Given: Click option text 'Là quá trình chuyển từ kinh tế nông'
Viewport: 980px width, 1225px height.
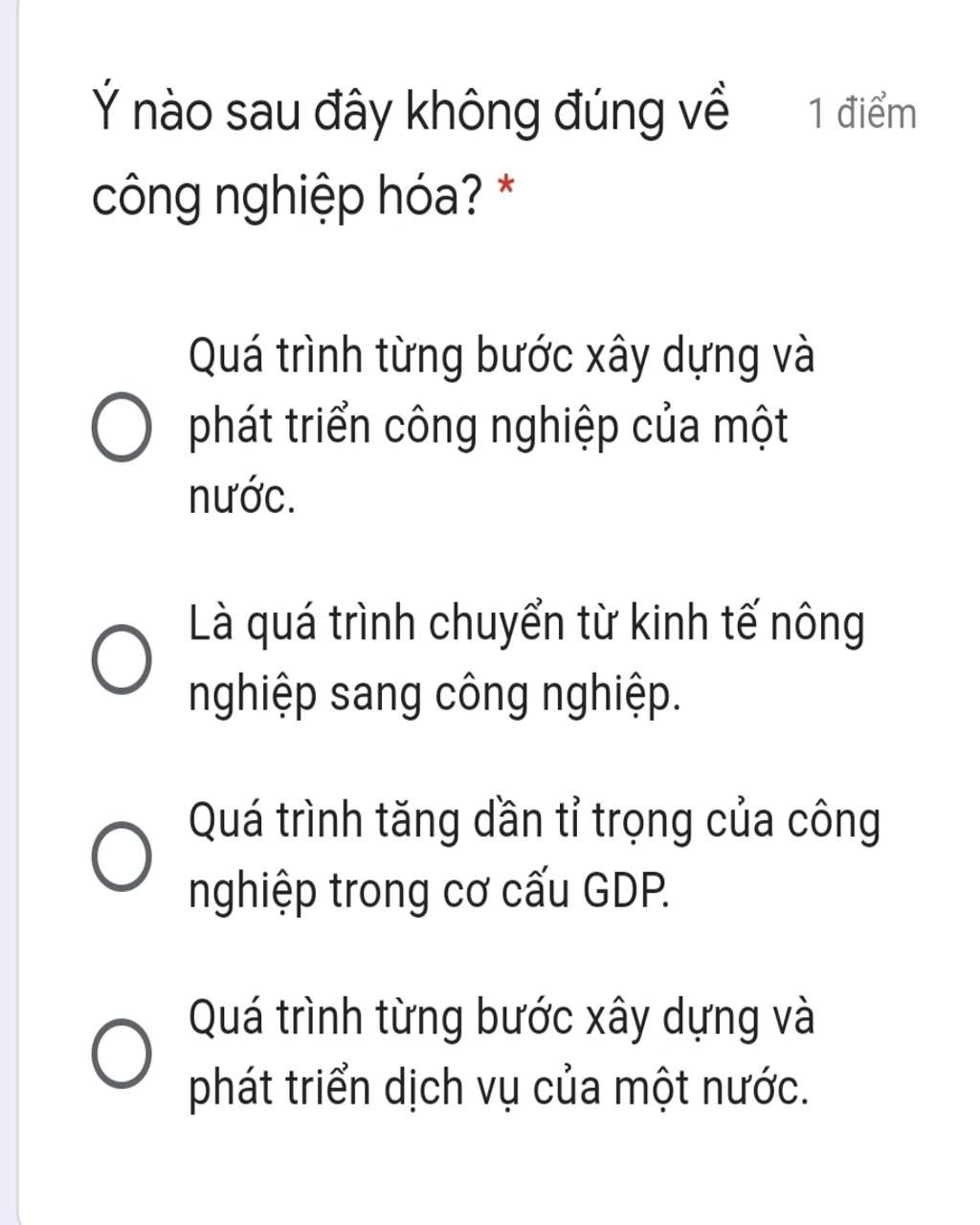Looking at the screenshot, I should pos(526,624).
